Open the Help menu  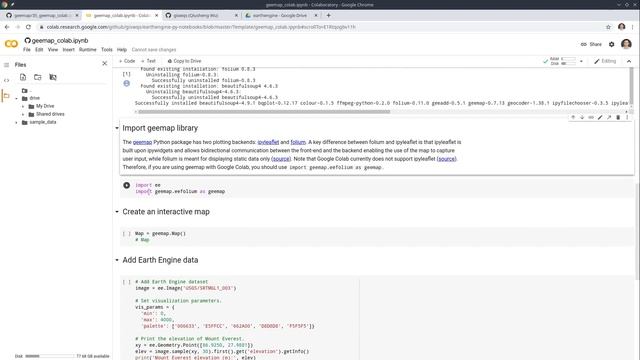point(122,49)
